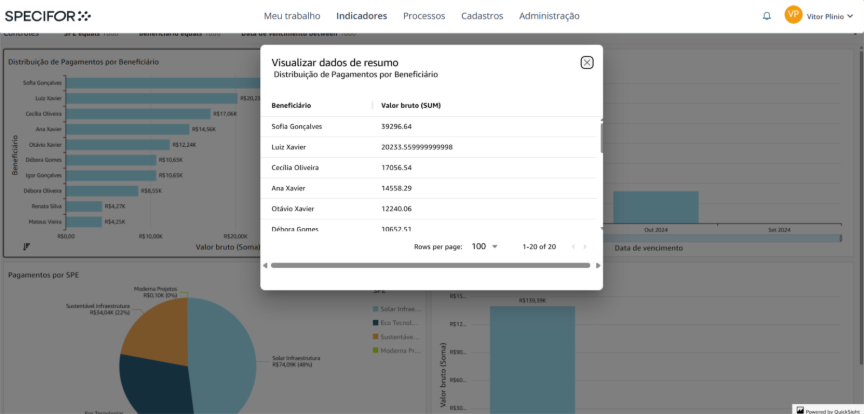Select the Luiz Xavier table cell
The image size is (864, 414).
(289, 147)
